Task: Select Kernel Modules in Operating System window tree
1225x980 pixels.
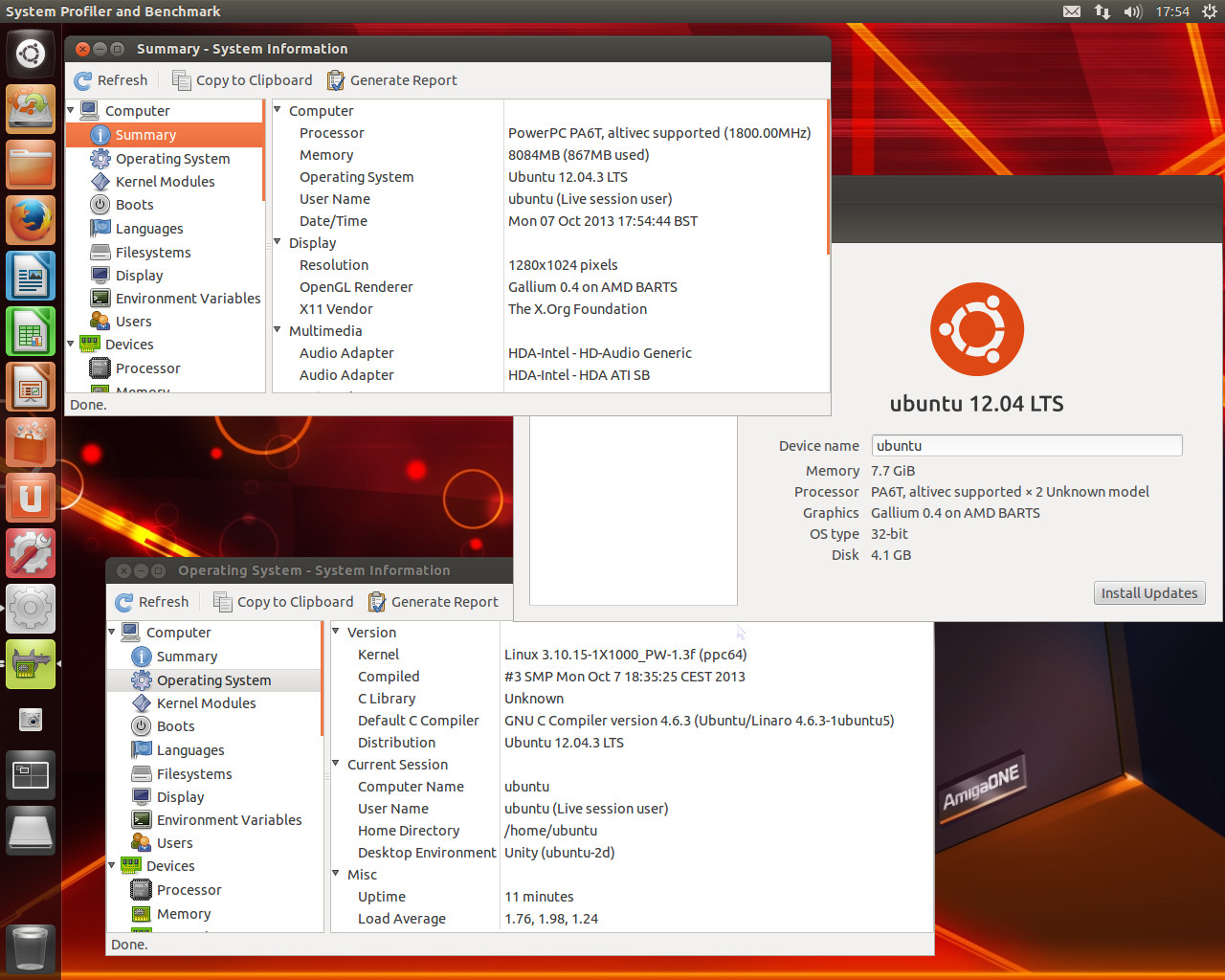Action: [x=214, y=703]
